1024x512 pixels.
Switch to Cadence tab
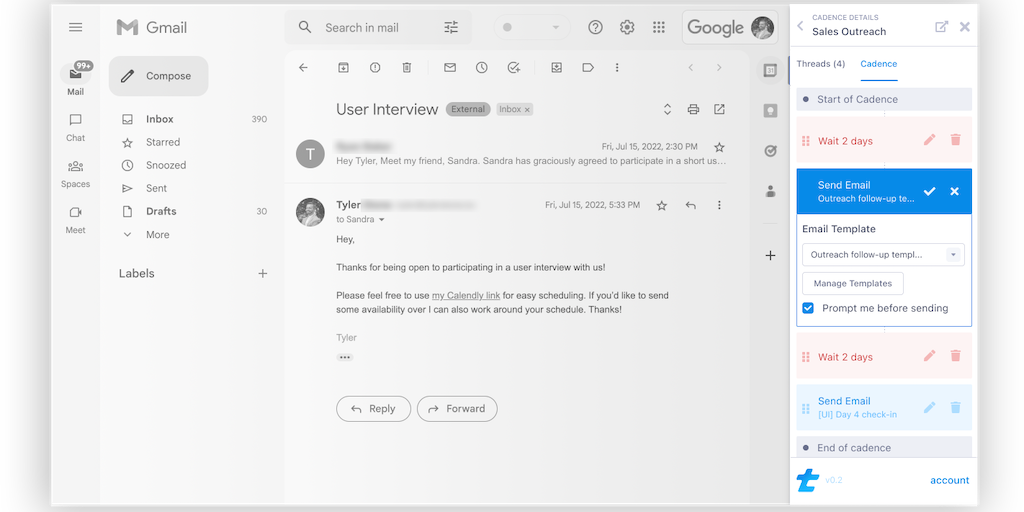[878, 64]
